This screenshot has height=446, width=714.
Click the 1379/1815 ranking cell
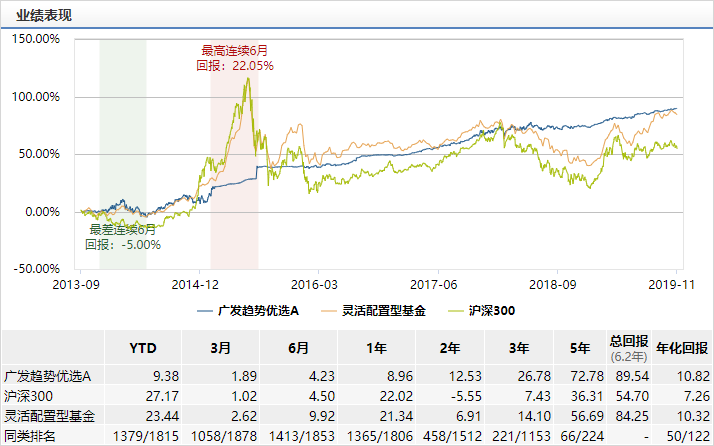(x=146, y=436)
